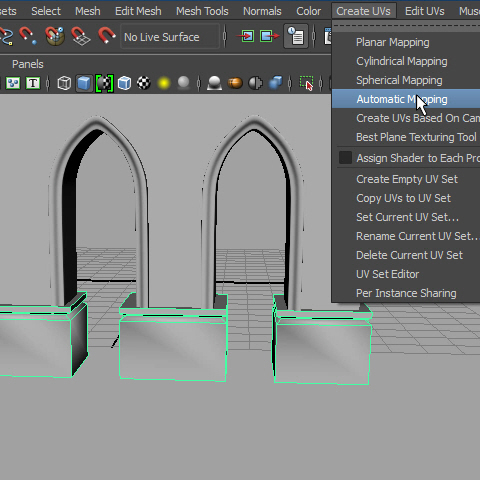Click the inputs to selected object icon
480x480 pixels.
point(245,36)
